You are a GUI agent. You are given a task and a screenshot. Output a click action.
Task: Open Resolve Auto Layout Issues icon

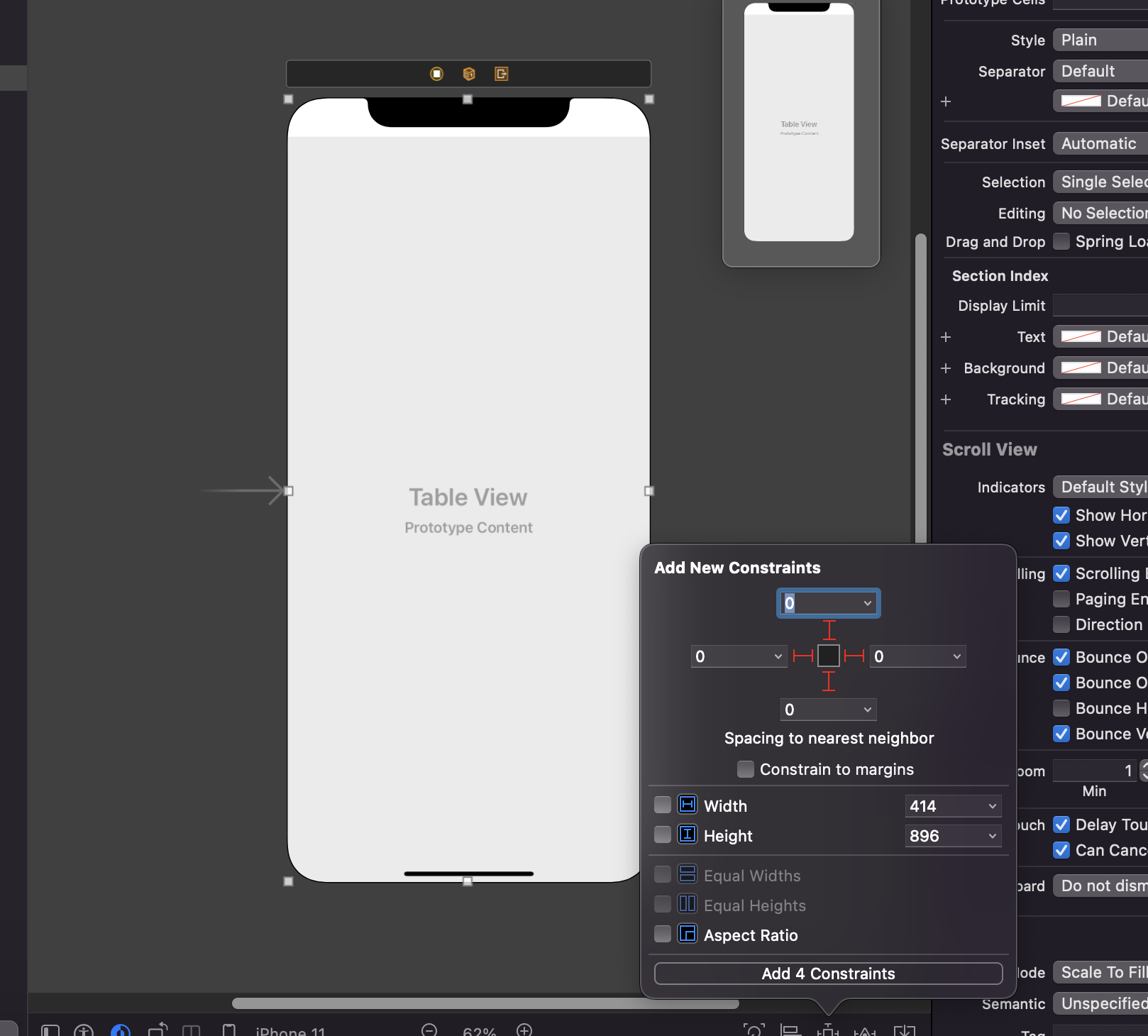tap(865, 1030)
